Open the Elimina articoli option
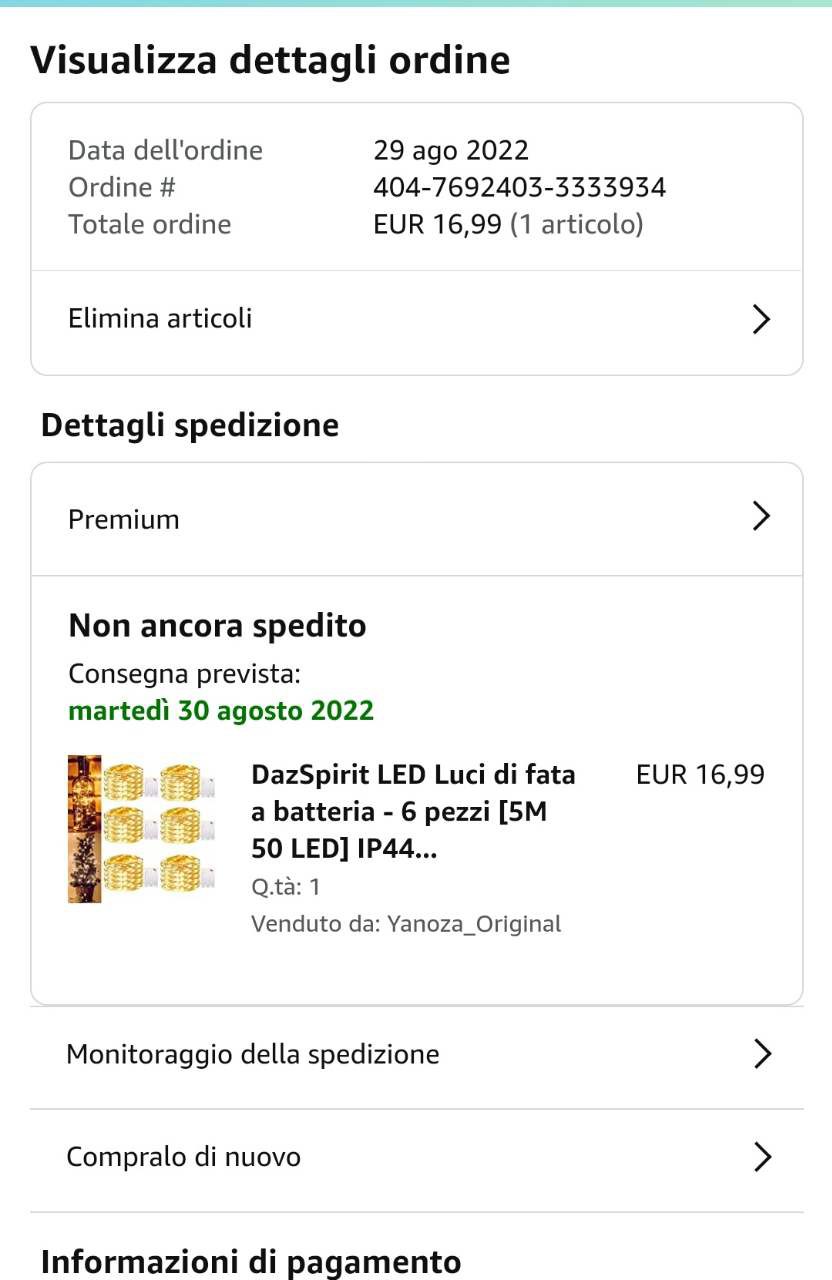The width and height of the screenshot is (832, 1280). [x=160, y=319]
